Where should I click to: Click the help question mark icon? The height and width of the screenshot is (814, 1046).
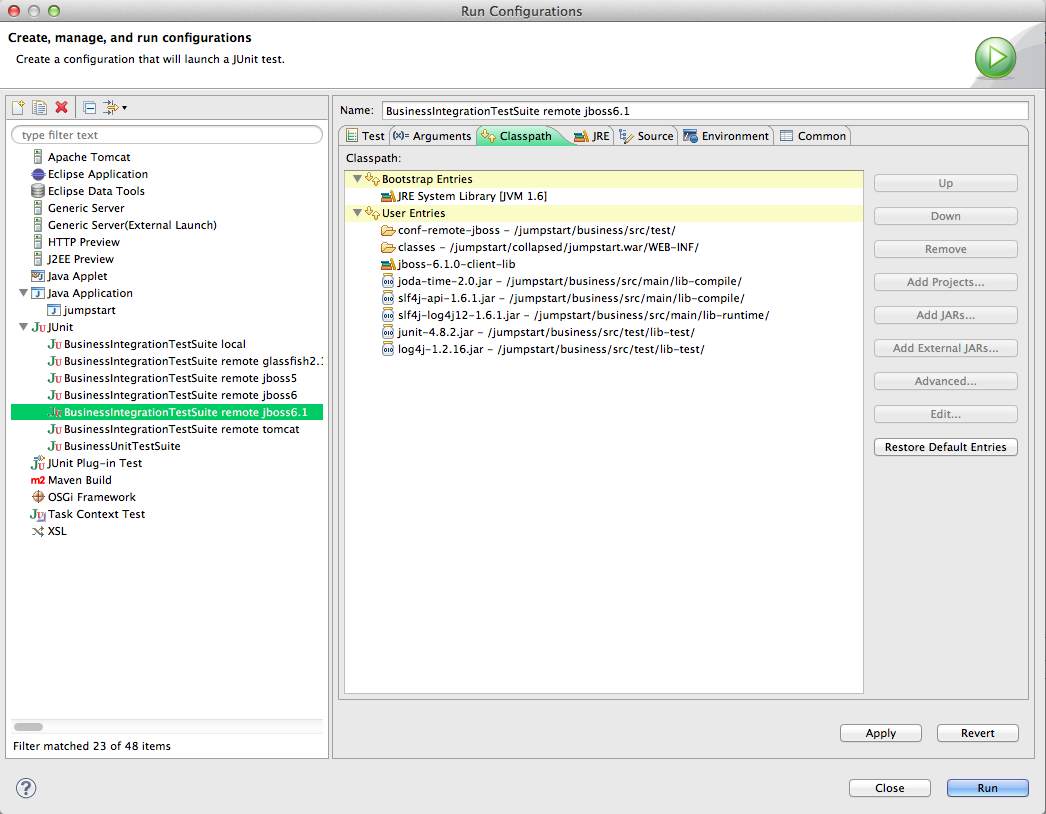tap(26, 788)
